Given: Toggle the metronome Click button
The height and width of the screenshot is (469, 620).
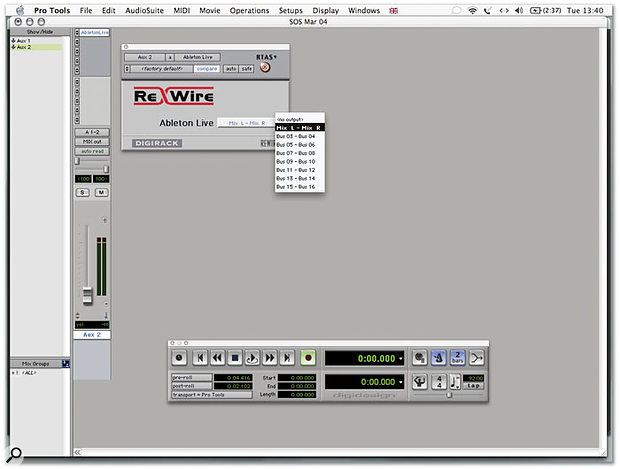Looking at the screenshot, I should (439, 358).
